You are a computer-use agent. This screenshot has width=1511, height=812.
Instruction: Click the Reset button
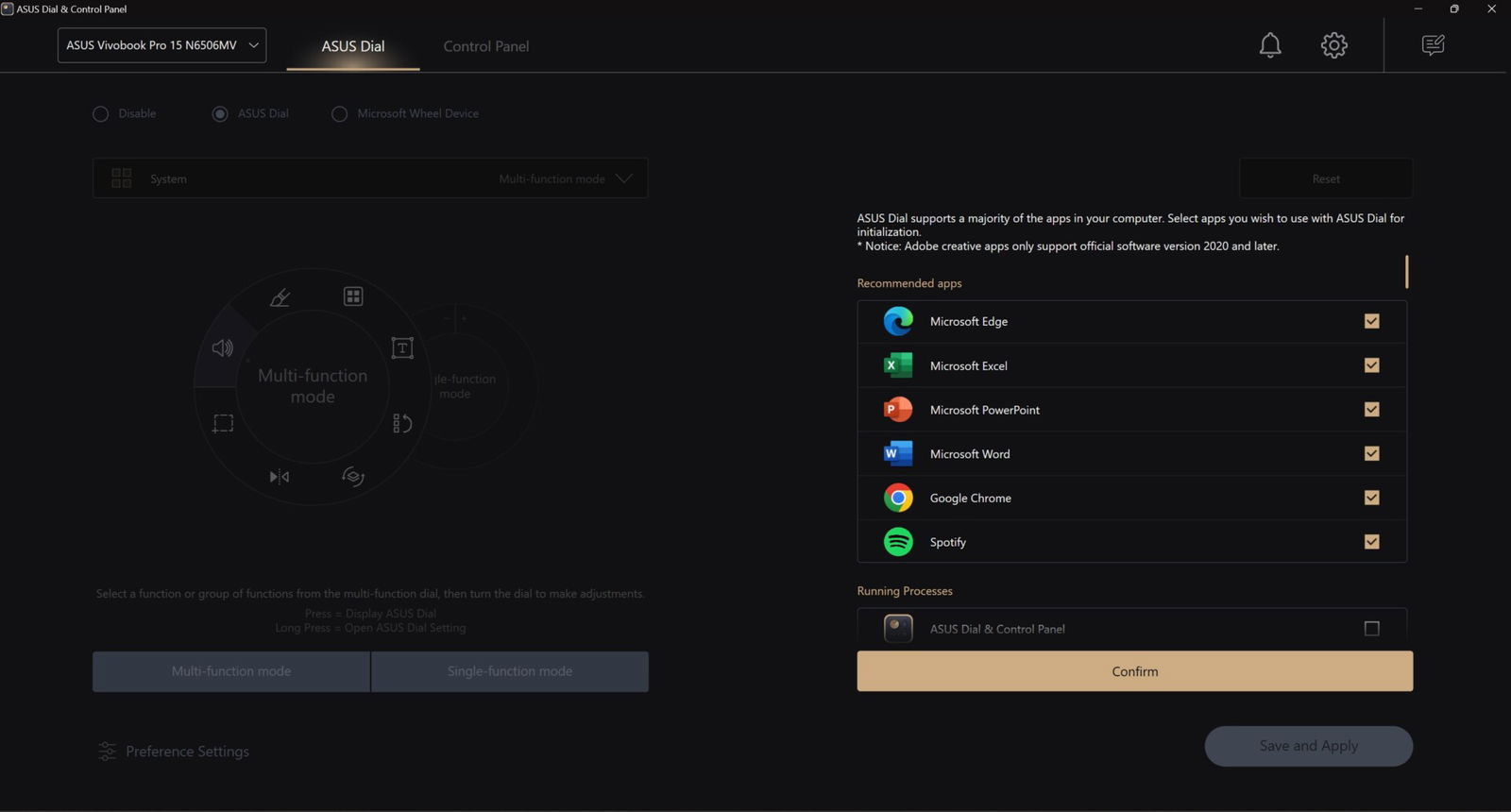1325,178
